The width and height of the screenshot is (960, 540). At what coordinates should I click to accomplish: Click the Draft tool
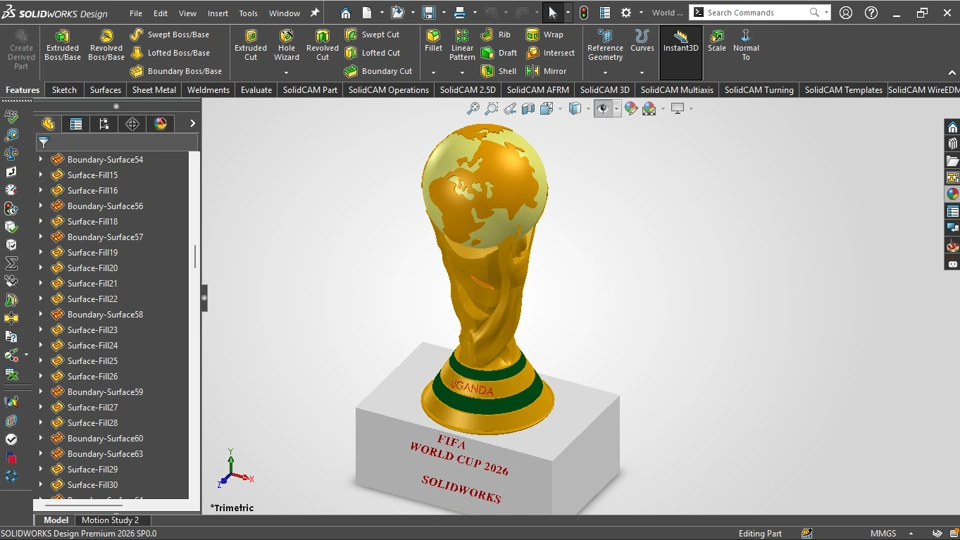pos(499,53)
